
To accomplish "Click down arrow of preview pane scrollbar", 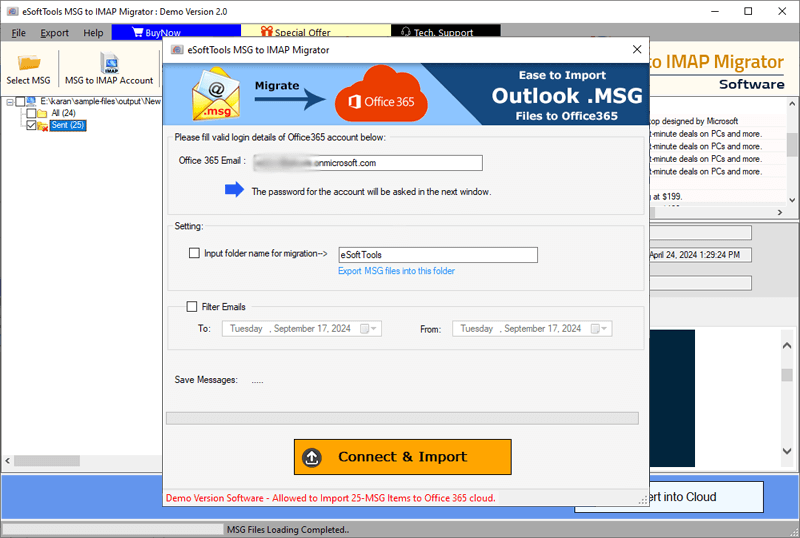I will 787,451.
